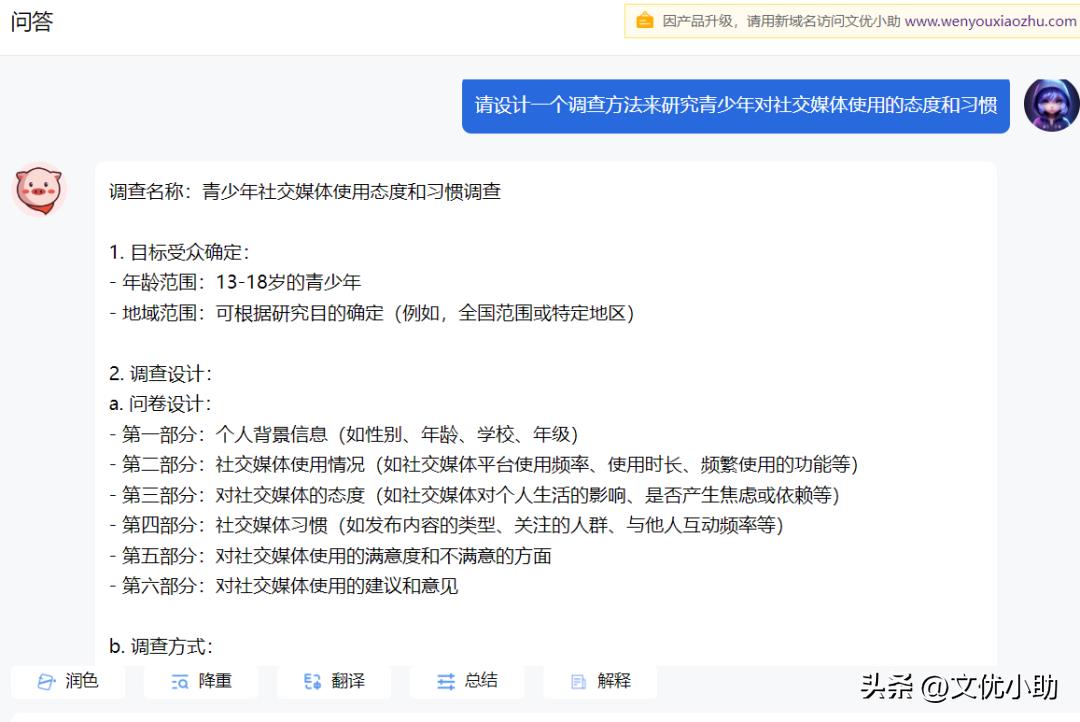This screenshot has width=1080, height=722.
Task: Select the 翻译 button text
Action: (348, 681)
